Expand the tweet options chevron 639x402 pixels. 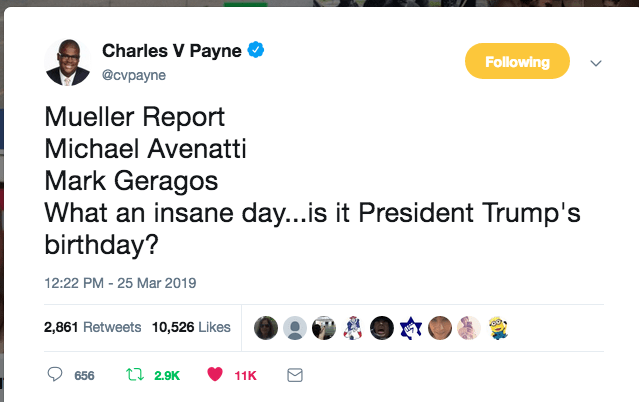tap(596, 63)
